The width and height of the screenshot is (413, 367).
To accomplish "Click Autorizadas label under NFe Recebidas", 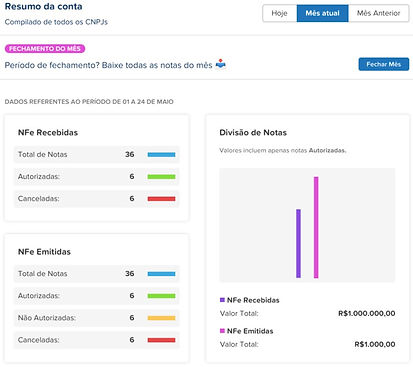I will pyautogui.click(x=39, y=176).
